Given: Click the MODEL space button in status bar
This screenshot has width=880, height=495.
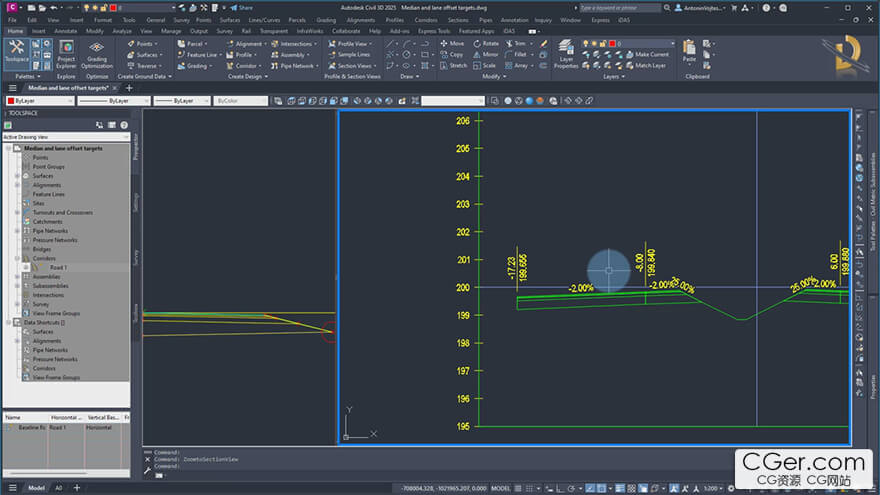Looking at the screenshot, I should click(500, 488).
